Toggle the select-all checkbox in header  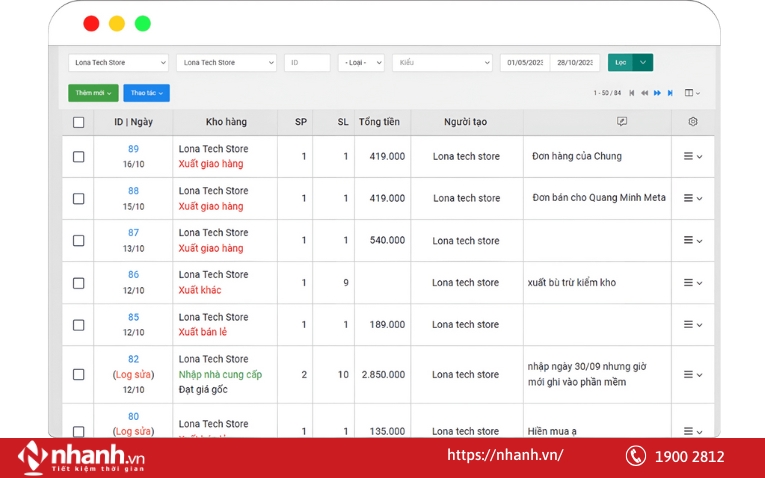click(79, 123)
